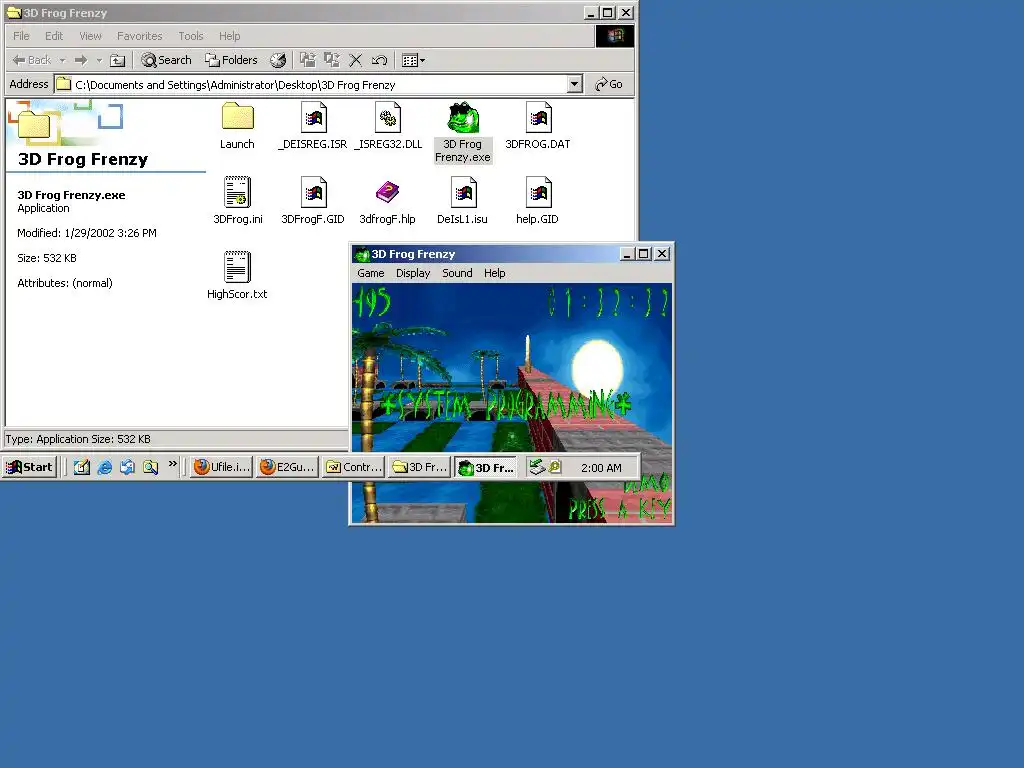Open the Favorites menu
This screenshot has height=768, width=1024.
click(140, 36)
